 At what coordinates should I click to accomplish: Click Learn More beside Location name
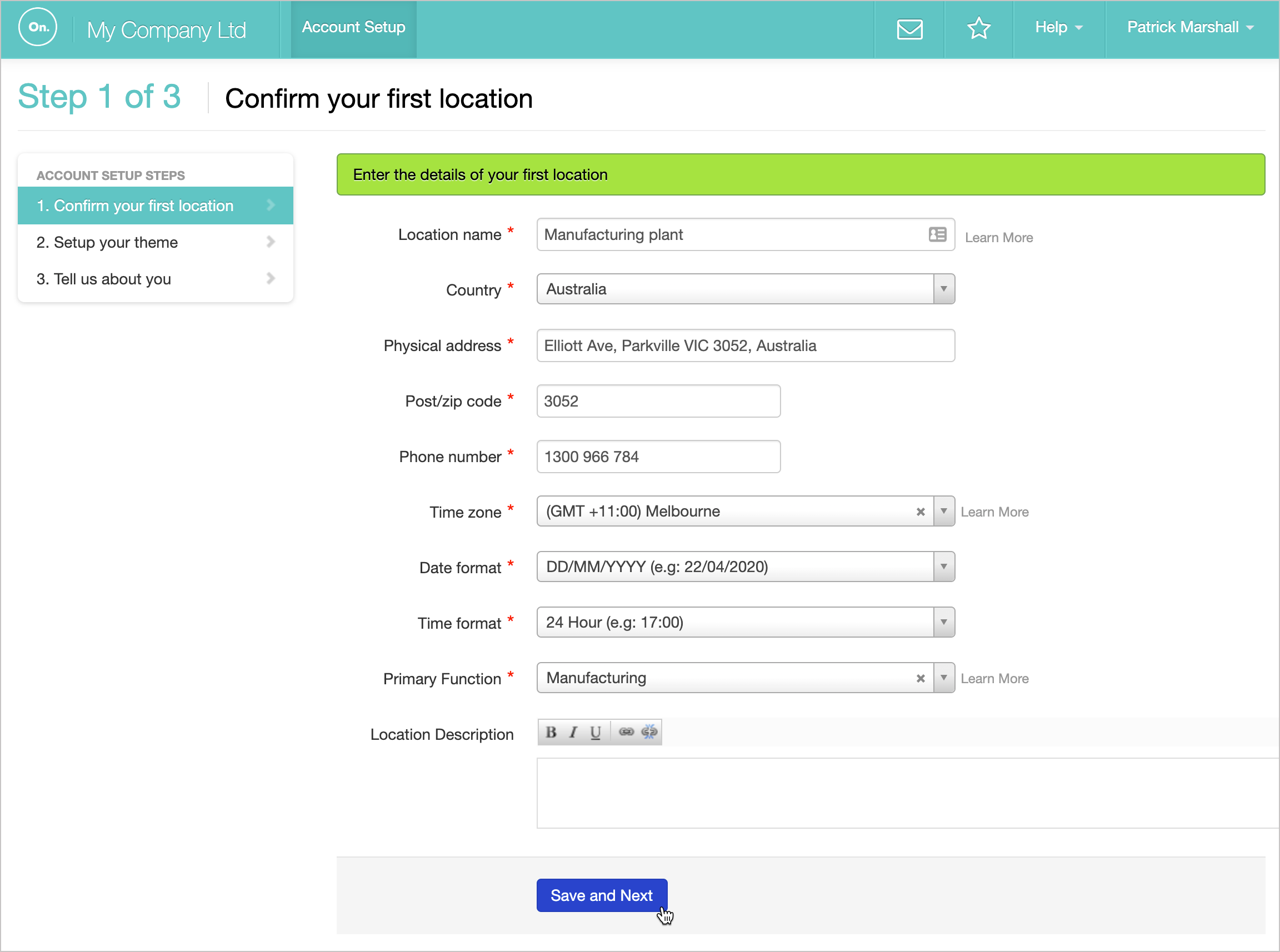(x=998, y=237)
